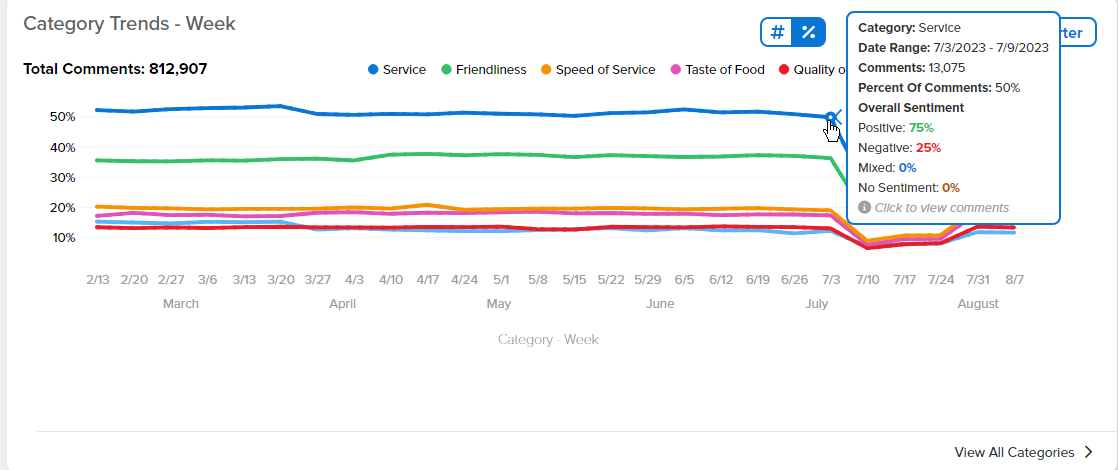Click the Total Comments count text
This screenshot has height=470, width=1118.
(x=116, y=69)
